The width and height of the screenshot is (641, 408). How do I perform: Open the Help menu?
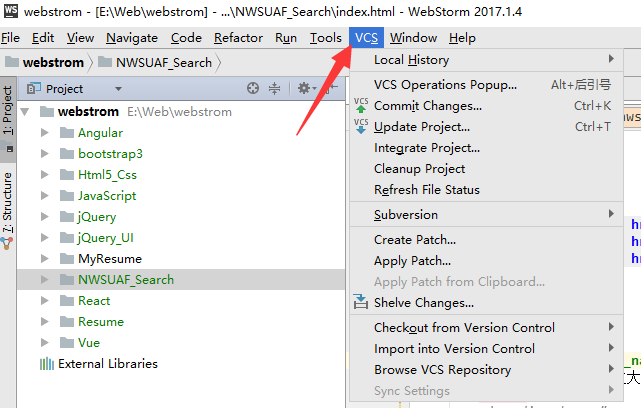[x=462, y=38]
